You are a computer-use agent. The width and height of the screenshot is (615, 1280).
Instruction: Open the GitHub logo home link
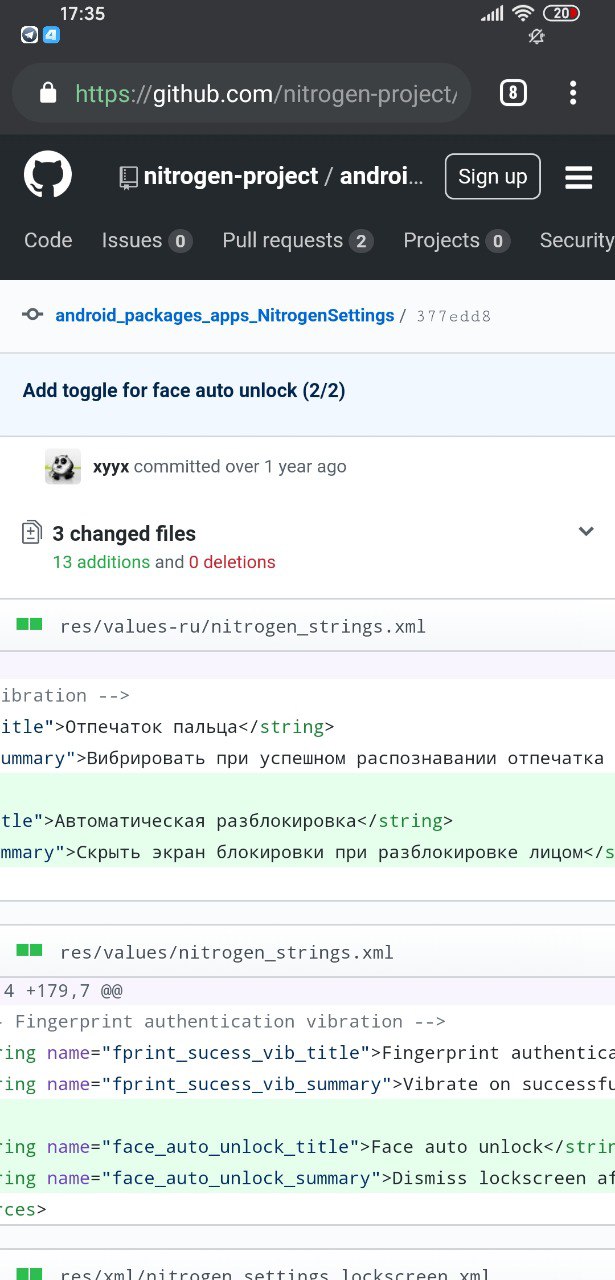coord(48,176)
